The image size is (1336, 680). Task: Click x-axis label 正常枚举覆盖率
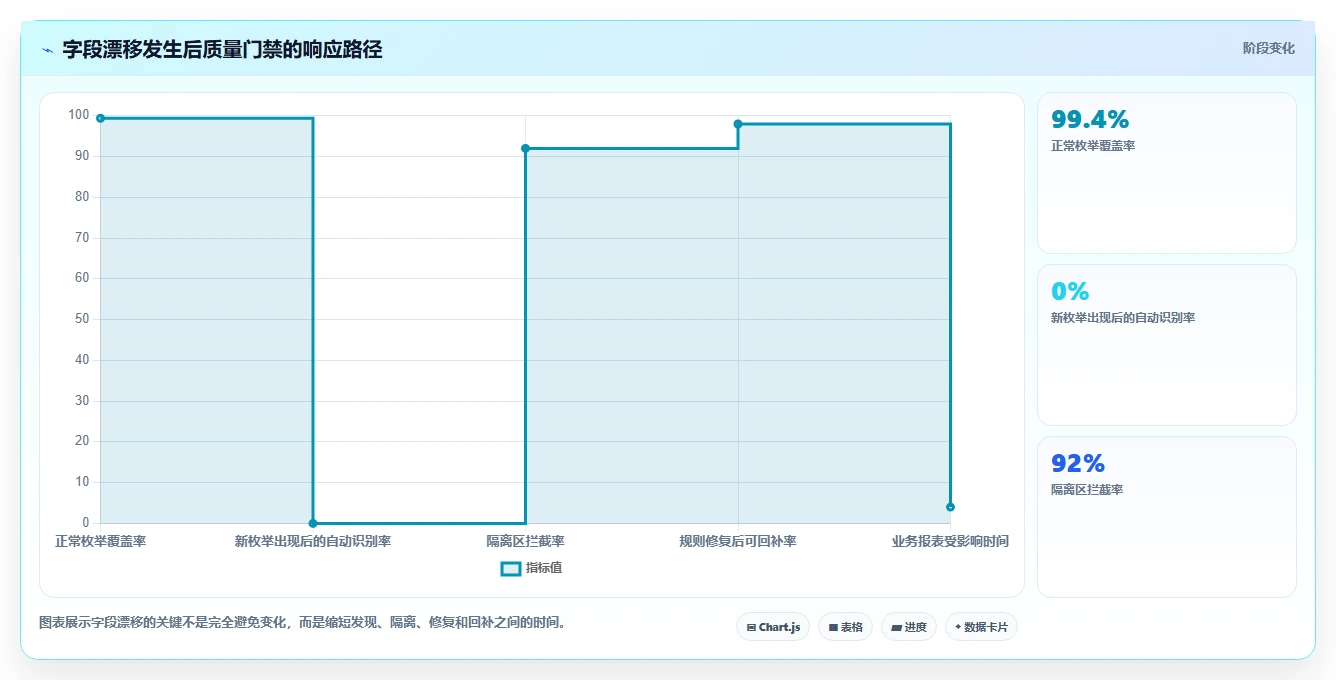pos(100,541)
